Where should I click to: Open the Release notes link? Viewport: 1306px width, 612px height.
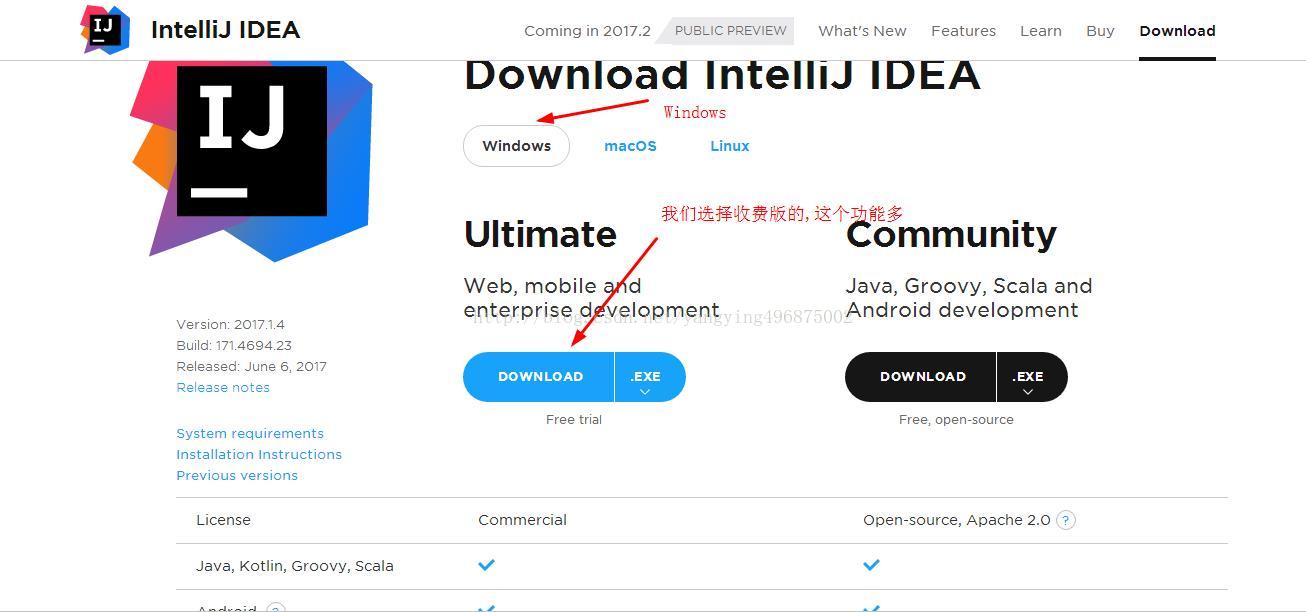click(x=223, y=388)
